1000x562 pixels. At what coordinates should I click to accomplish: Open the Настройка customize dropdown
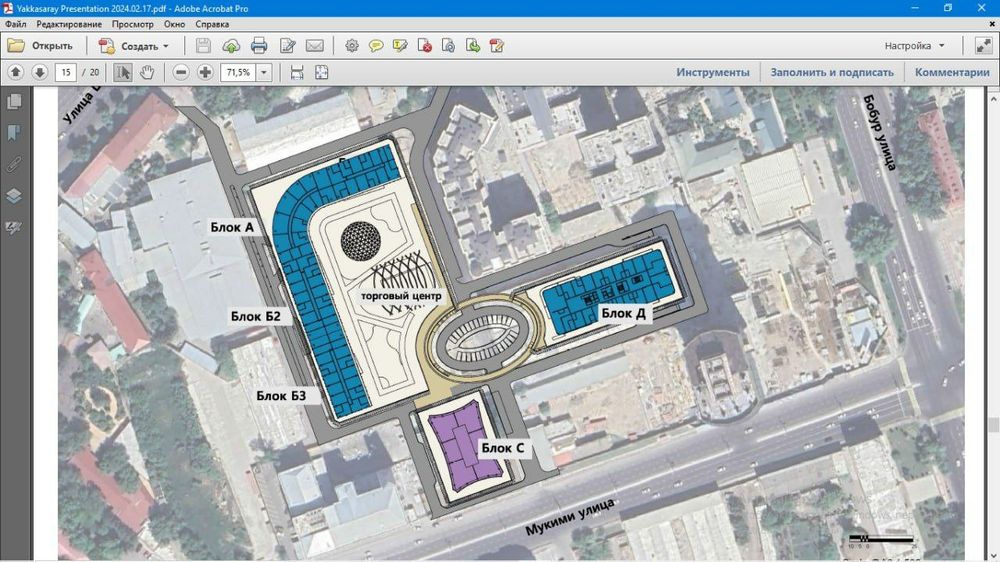click(915, 46)
